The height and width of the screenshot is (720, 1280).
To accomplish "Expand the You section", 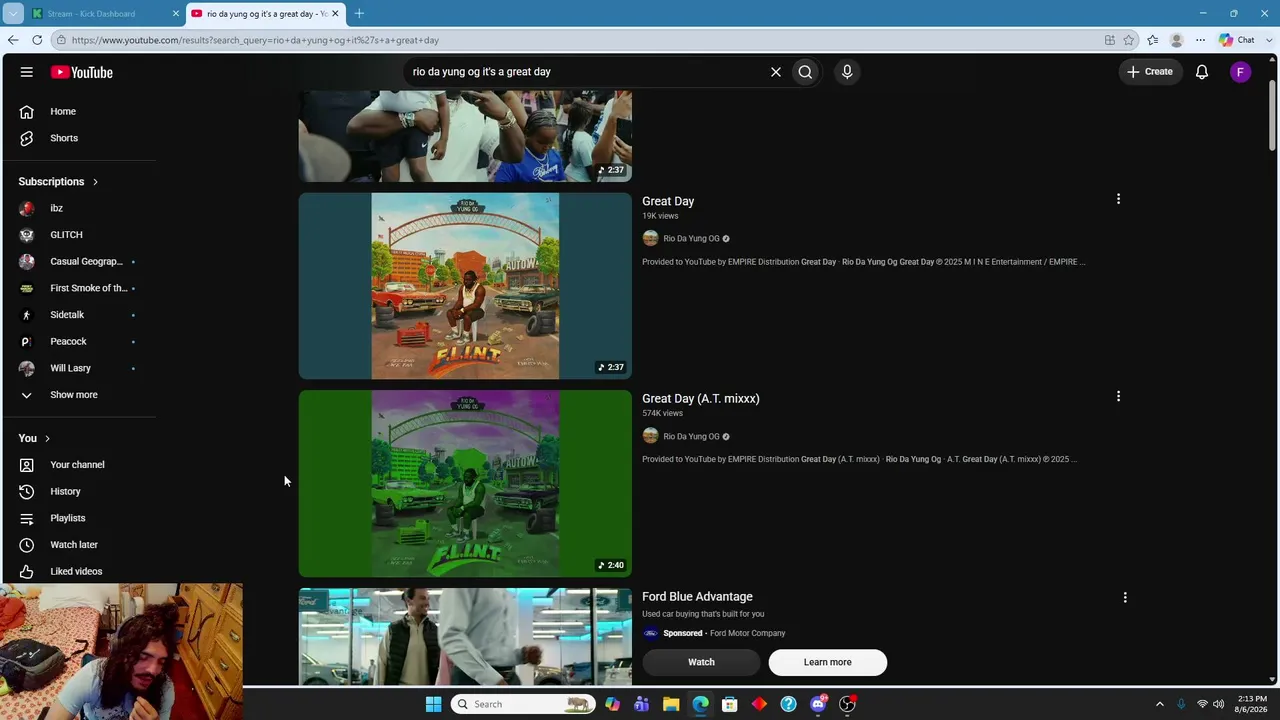I will 34,438.
